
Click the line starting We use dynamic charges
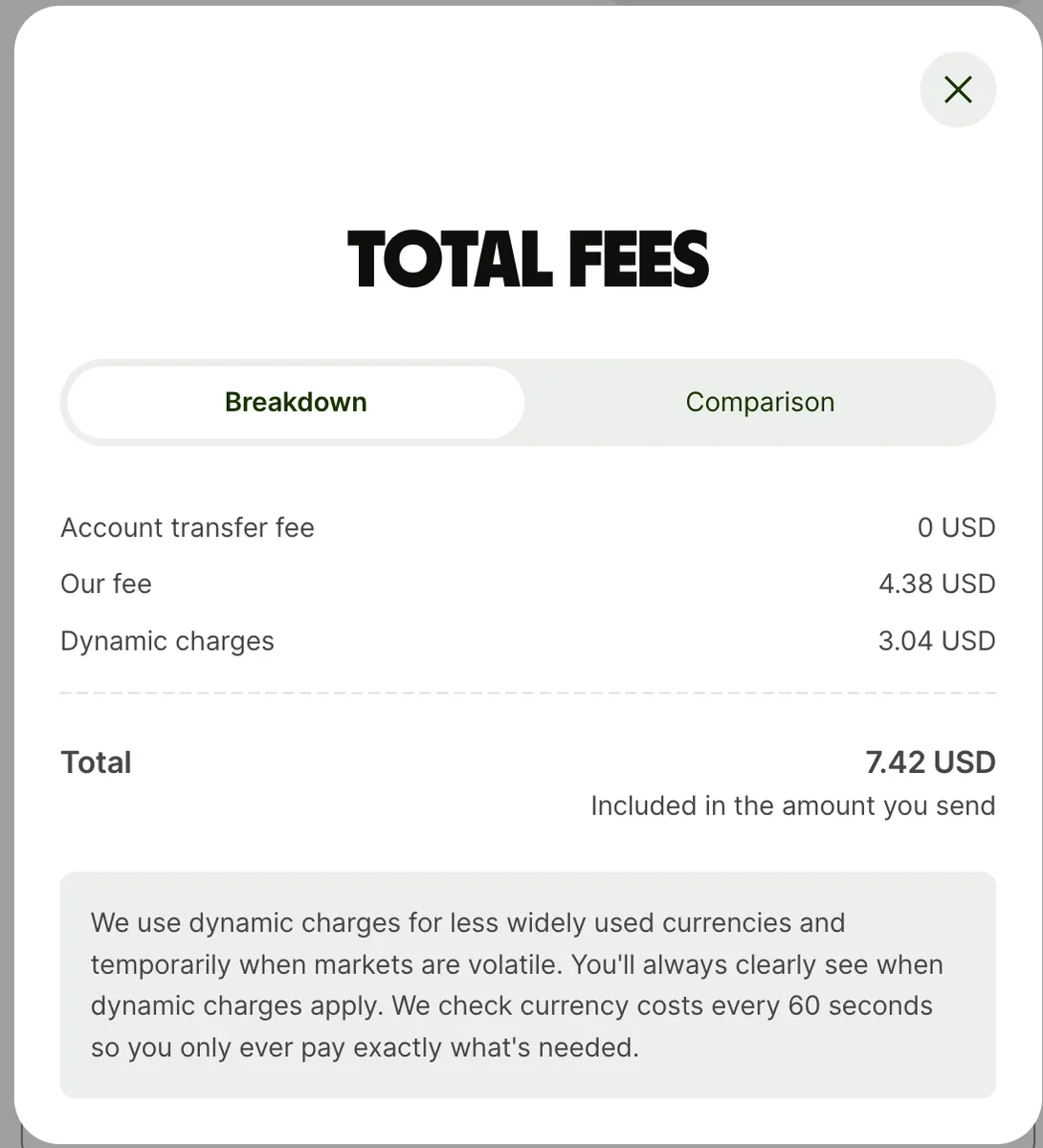tap(468, 923)
